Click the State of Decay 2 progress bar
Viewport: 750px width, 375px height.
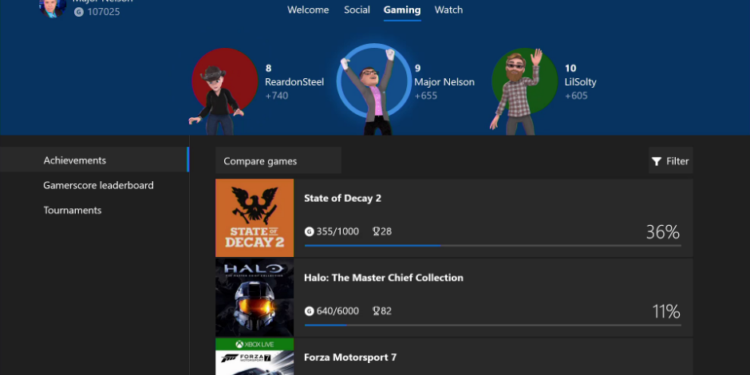coord(493,245)
